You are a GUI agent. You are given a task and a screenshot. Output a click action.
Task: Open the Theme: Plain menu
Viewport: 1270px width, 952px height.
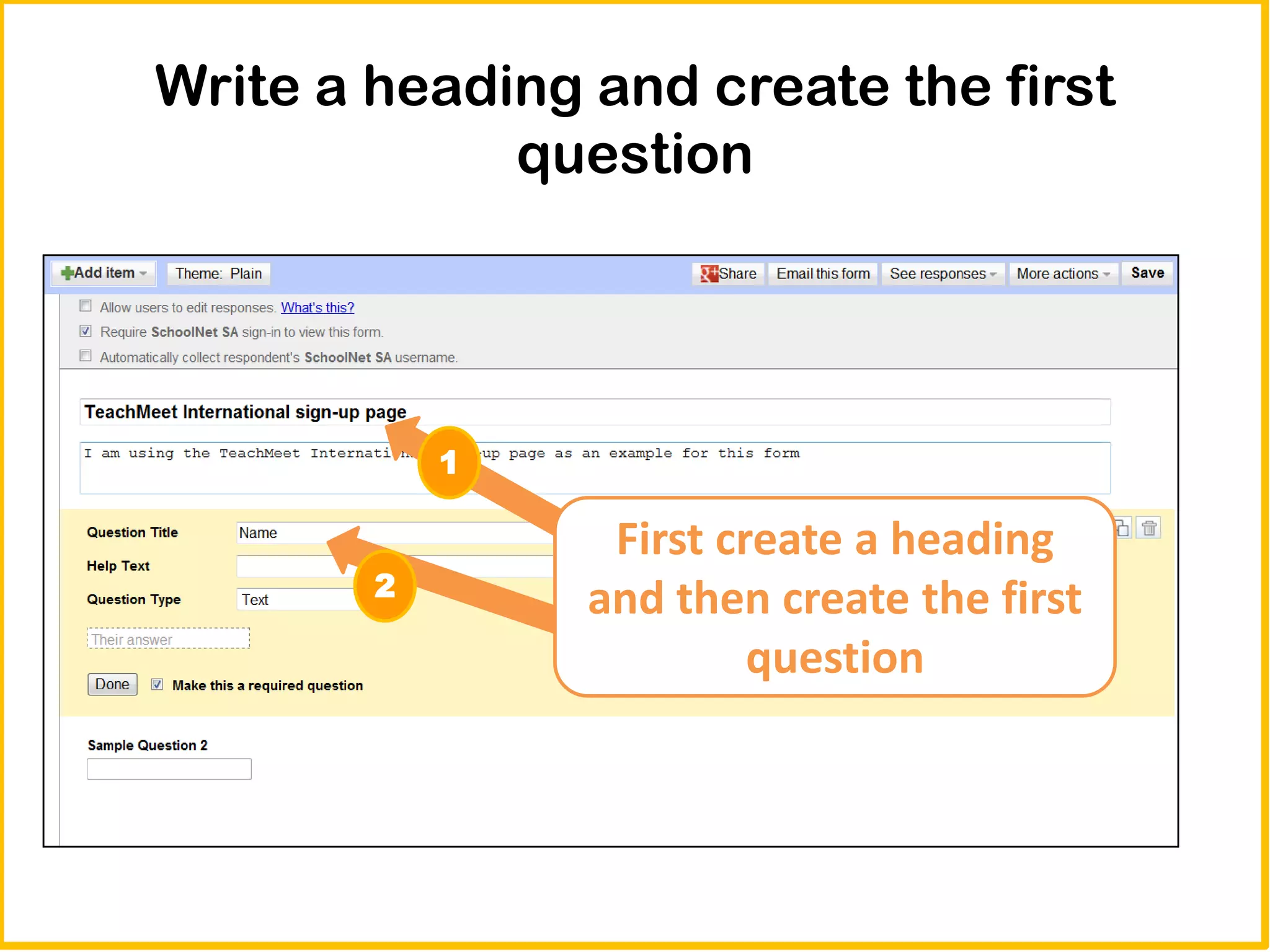point(218,273)
